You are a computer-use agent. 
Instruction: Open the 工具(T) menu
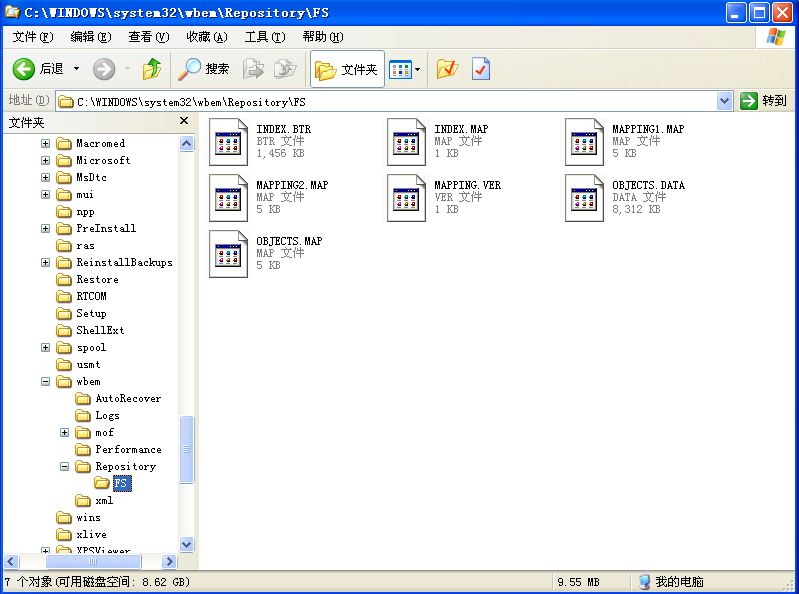(x=264, y=37)
